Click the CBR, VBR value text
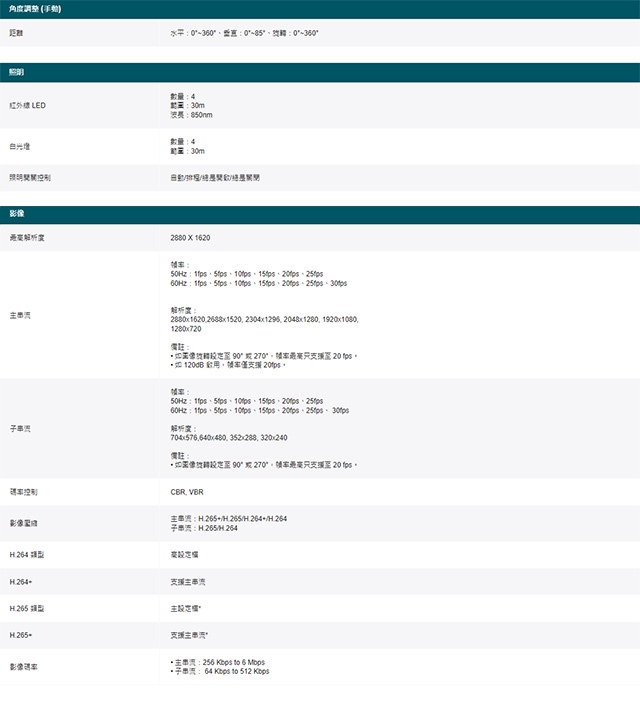Screen dimensions: 640x705 (x=187, y=492)
